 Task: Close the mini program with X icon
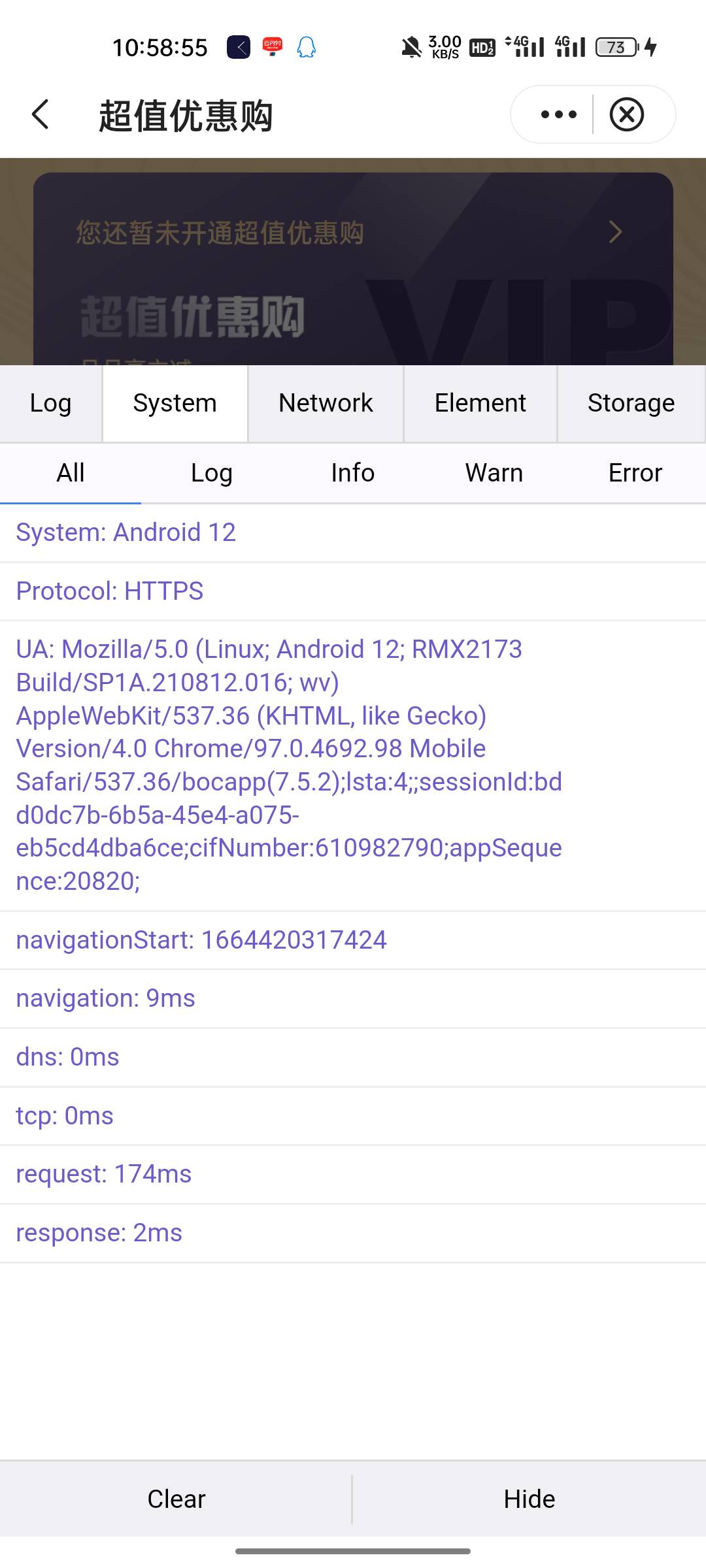click(x=627, y=115)
